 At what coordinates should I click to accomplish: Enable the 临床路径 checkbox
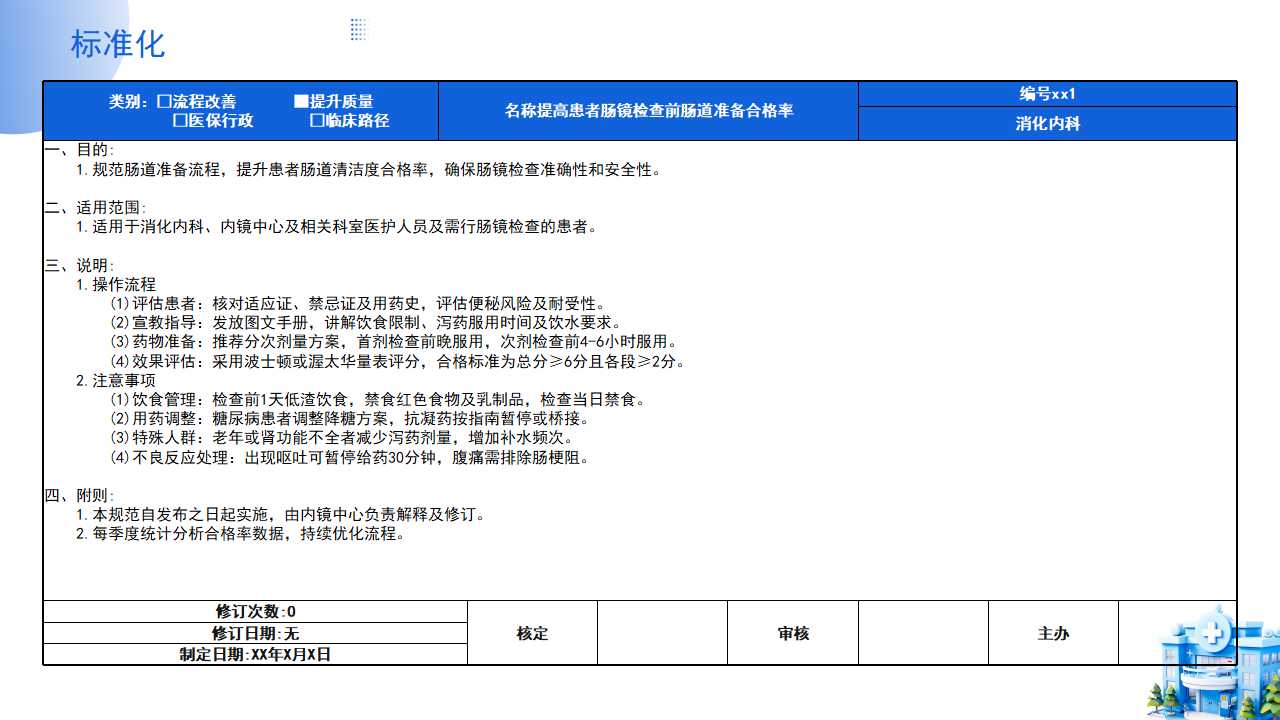coord(317,121)
